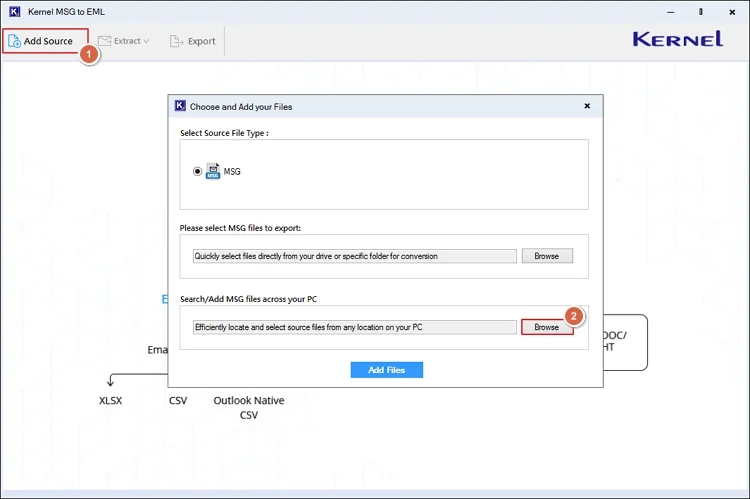Click the CSV label beside XLSX in the background diagram
The height and width of the screenshot is (499, 750).
178,400
